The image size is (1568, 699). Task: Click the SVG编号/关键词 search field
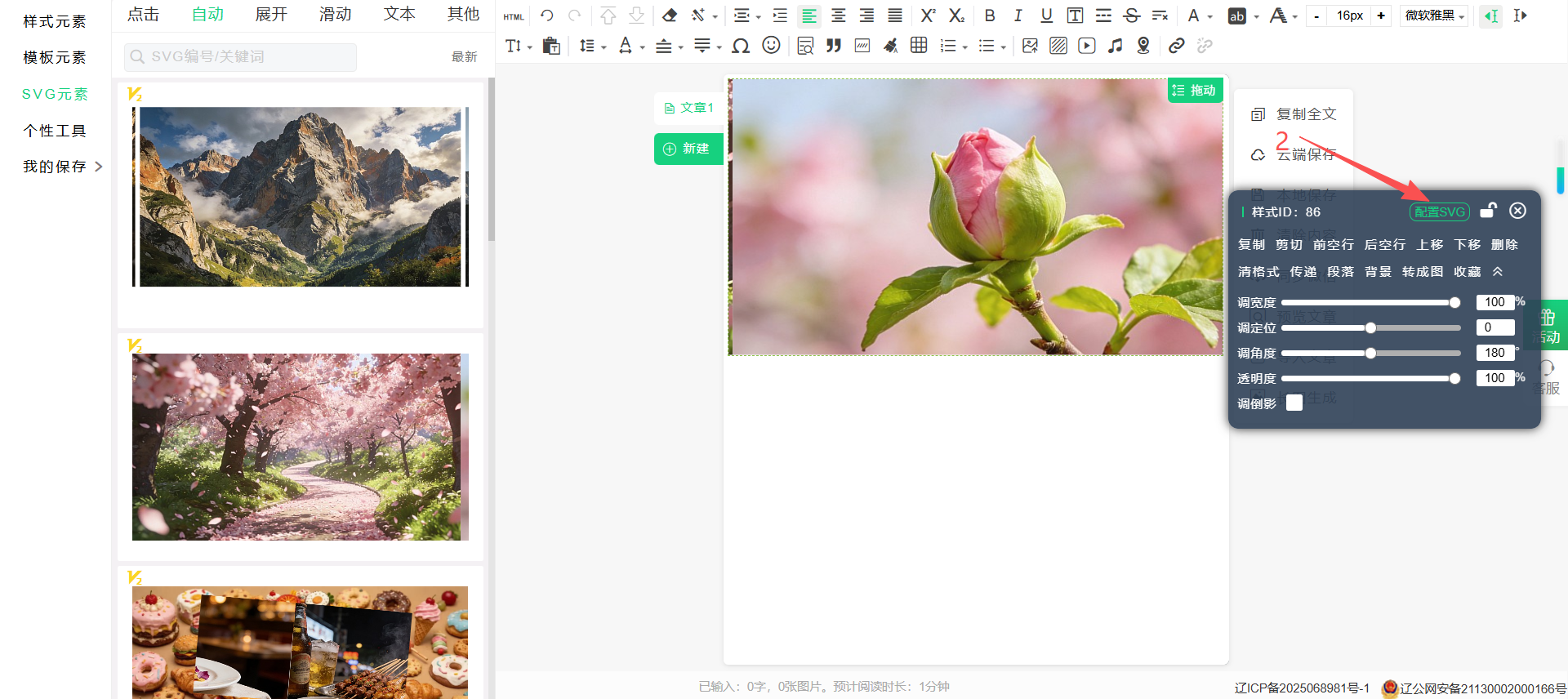240,57
